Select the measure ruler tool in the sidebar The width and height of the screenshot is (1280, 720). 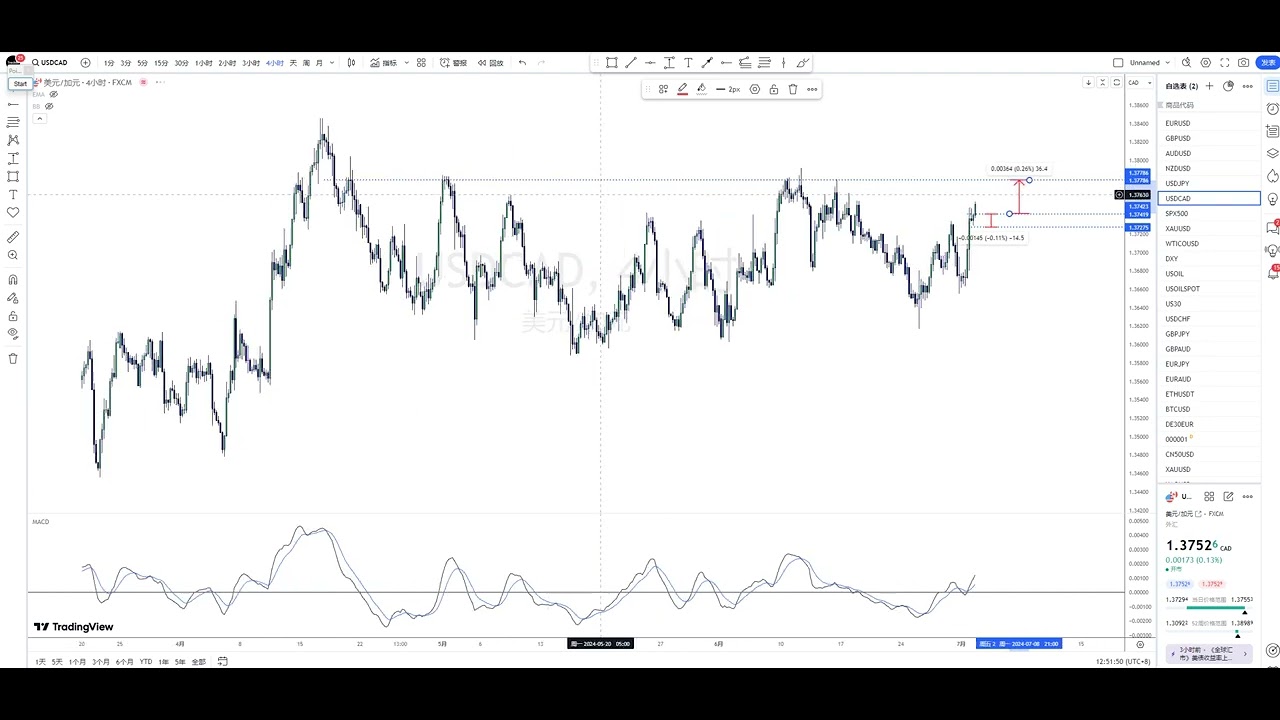click(13, 237)
